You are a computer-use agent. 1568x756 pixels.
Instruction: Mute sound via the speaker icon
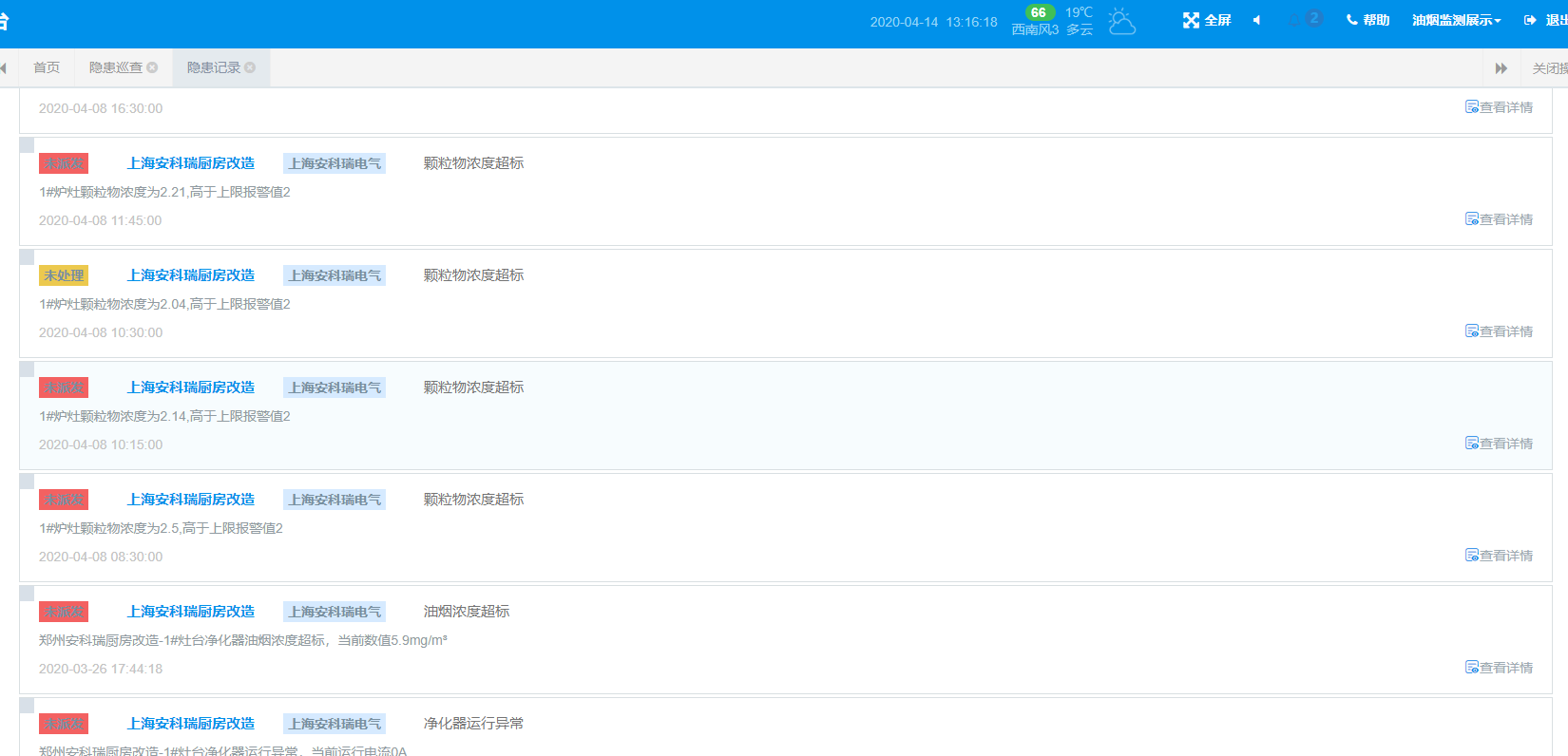tap(1256, 20)
